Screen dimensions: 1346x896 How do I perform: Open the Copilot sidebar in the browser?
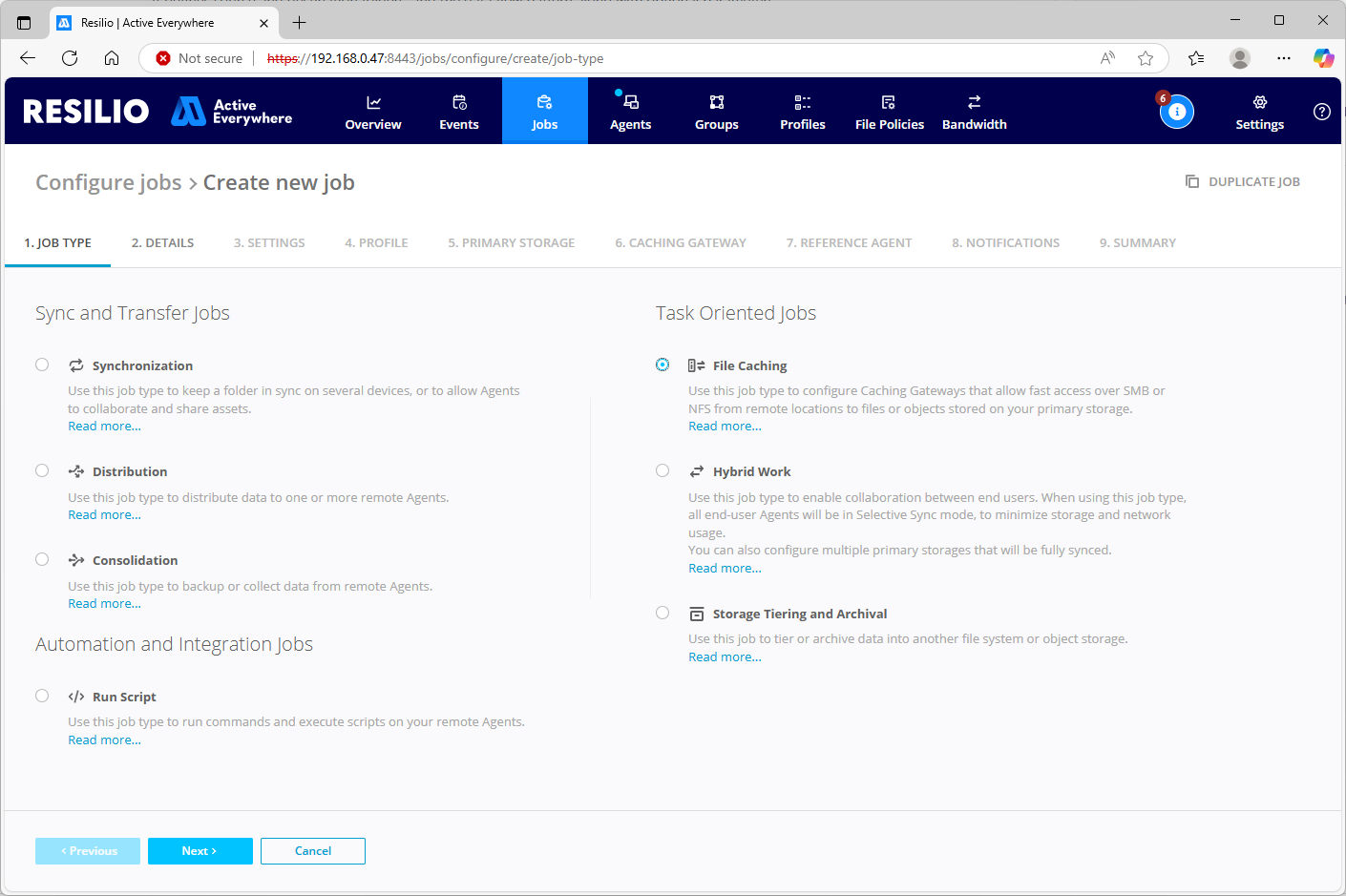pyautogui.click(x=1324, y=58)
